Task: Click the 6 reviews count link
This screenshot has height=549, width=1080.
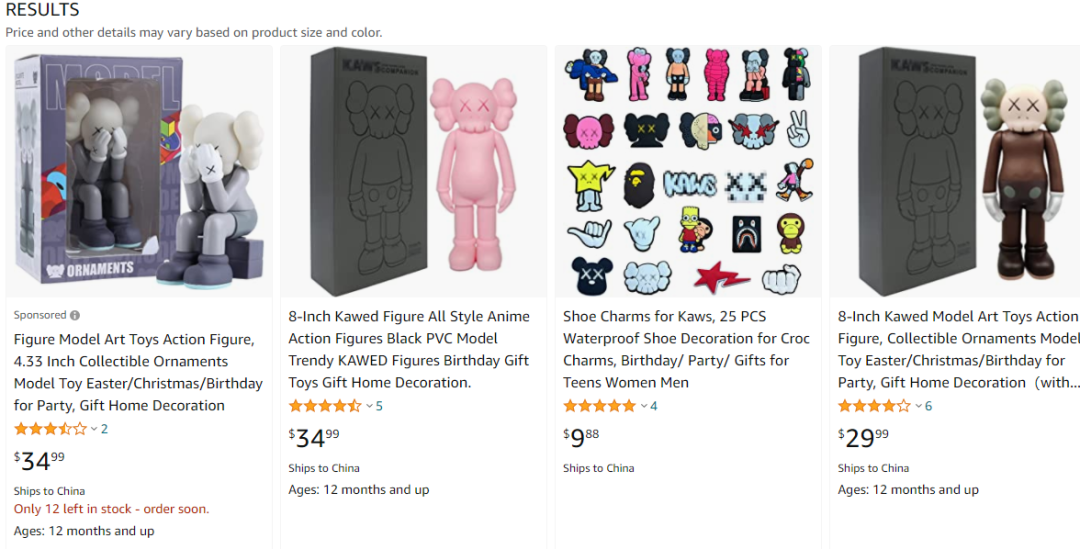Action: pos(929,406)
